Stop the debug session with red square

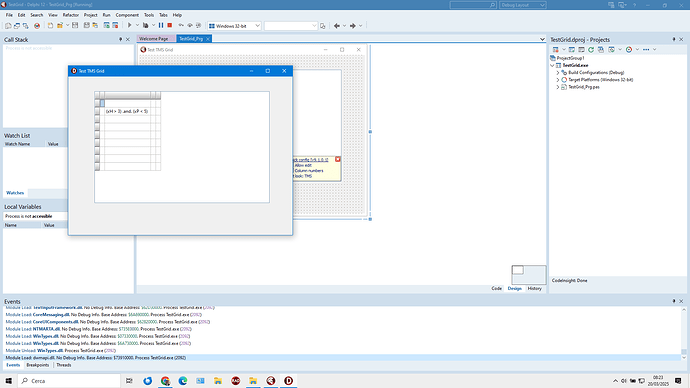tap(169, 26)
